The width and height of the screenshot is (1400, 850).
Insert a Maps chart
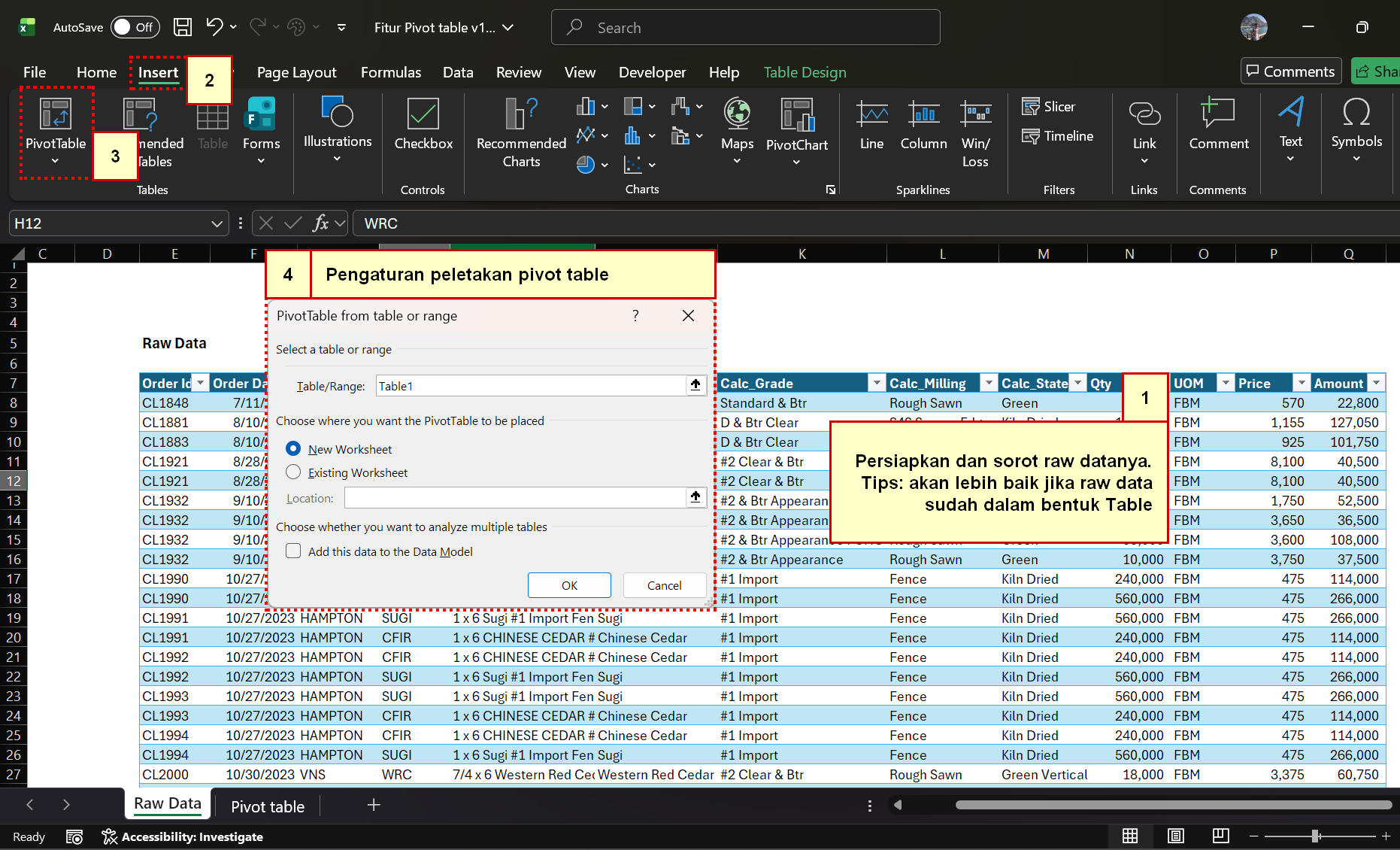(736, 128)
